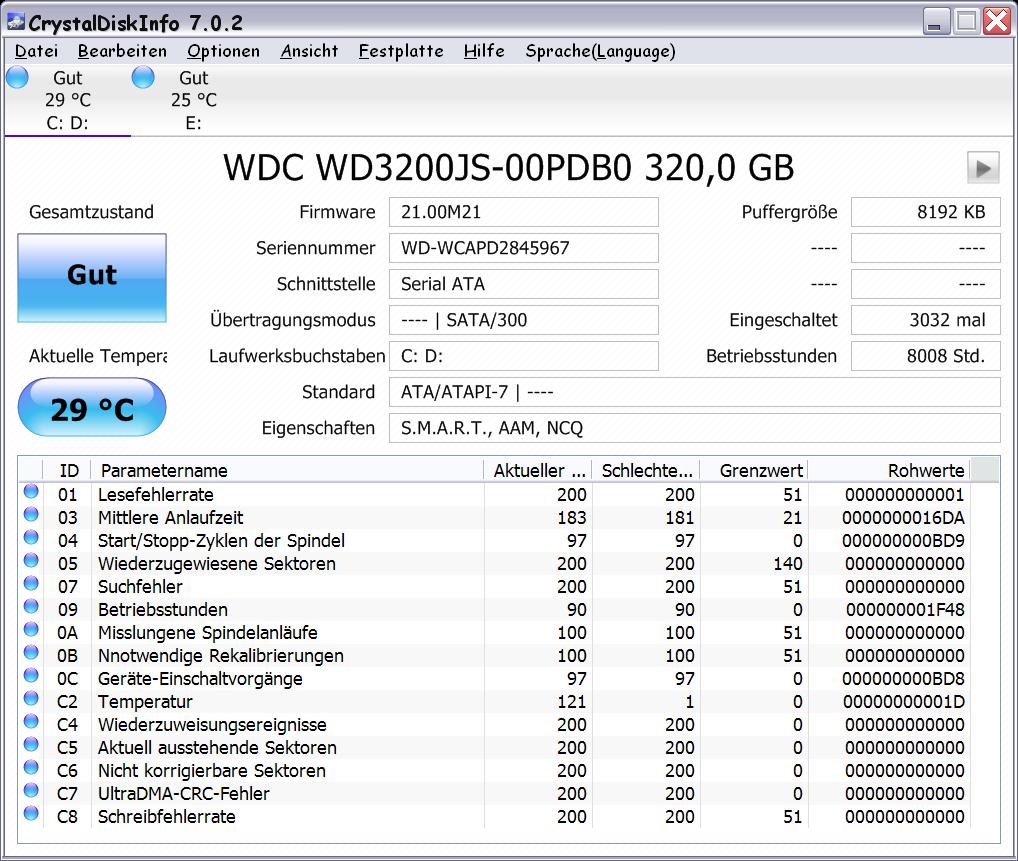Select the E: disk tab
The width and height of the screenshot is (1018, 861).
pyautogui.click(x=193, y=100)
